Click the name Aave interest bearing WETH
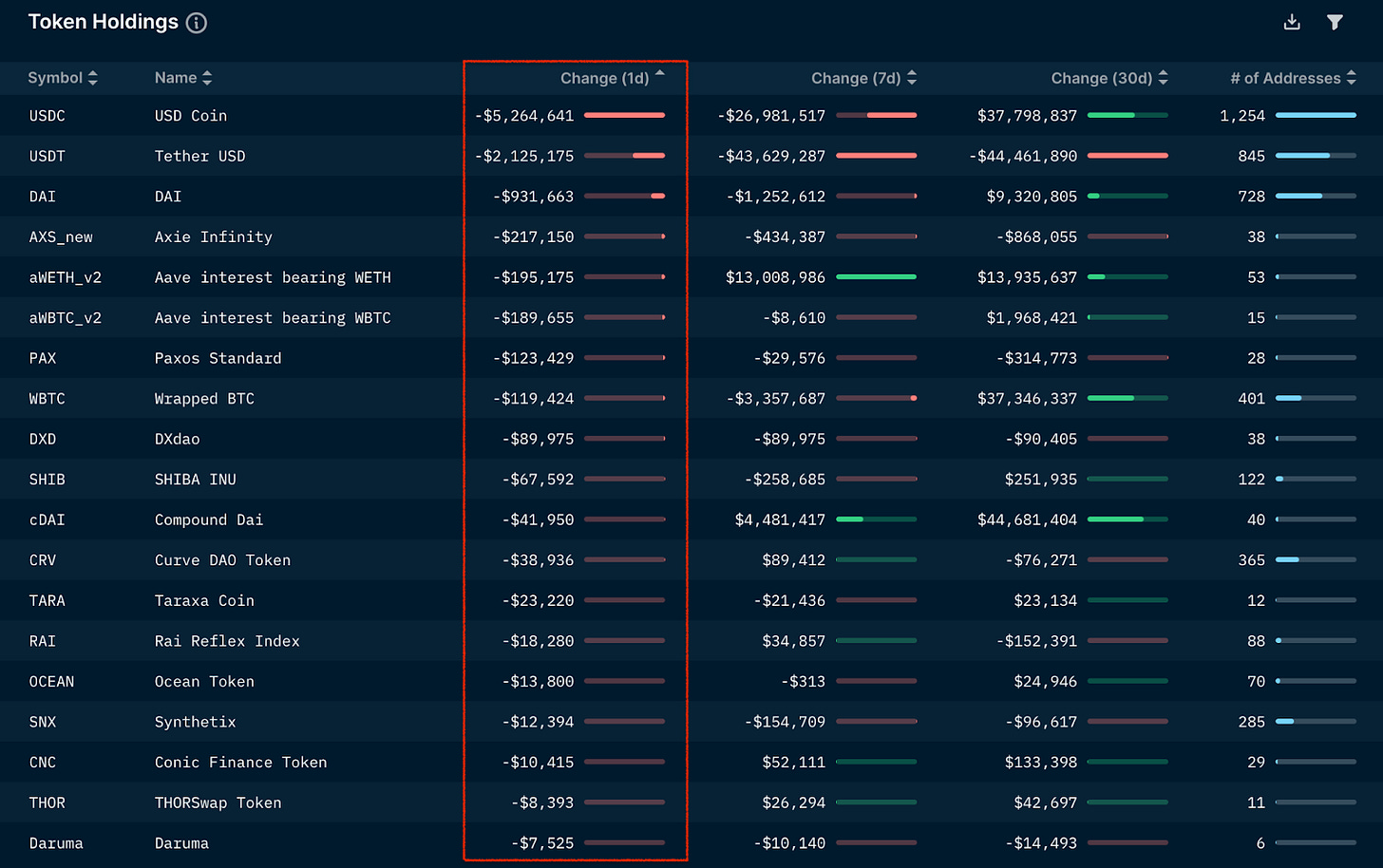 273,277
